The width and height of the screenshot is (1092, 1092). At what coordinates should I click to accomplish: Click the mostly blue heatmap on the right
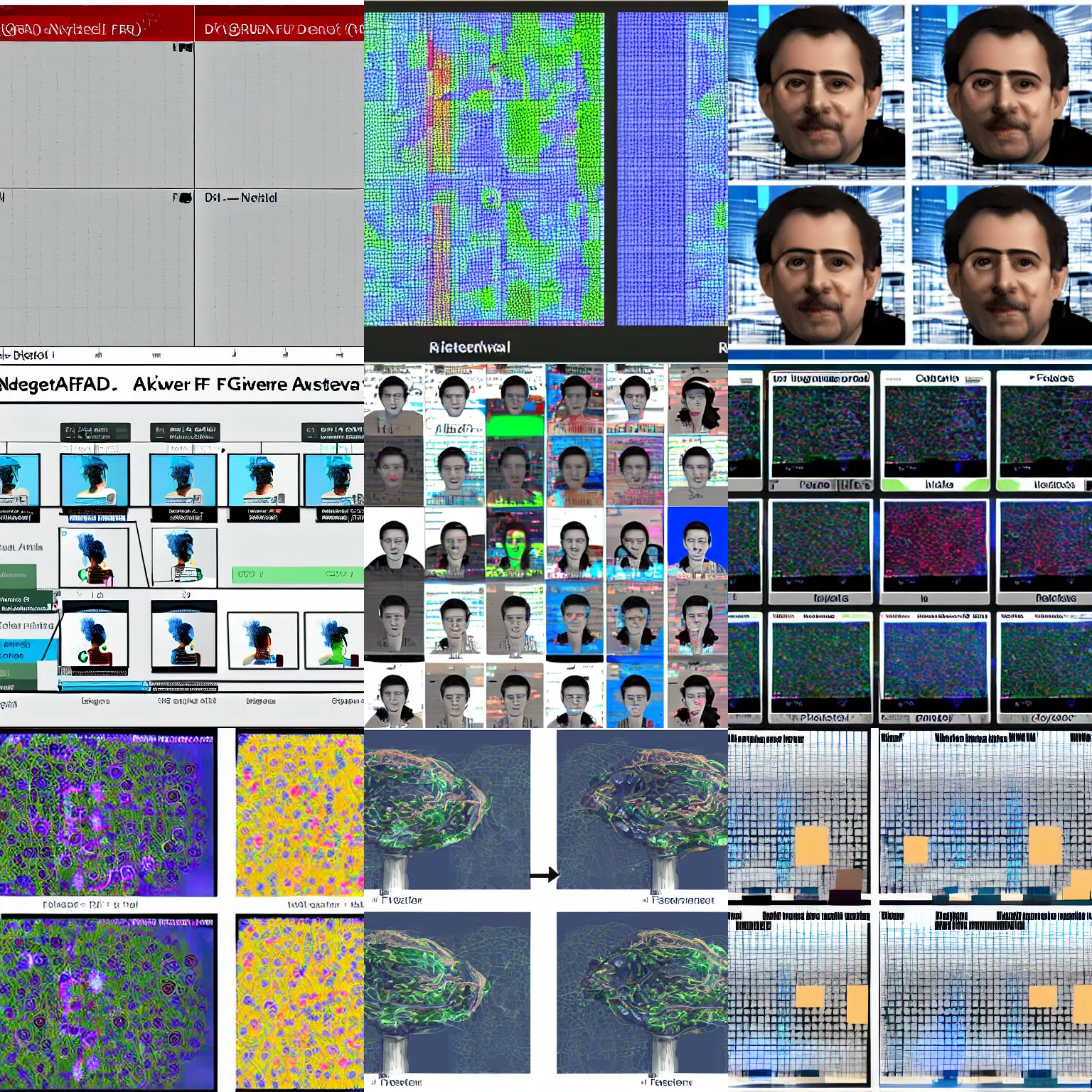coord(673,168)
